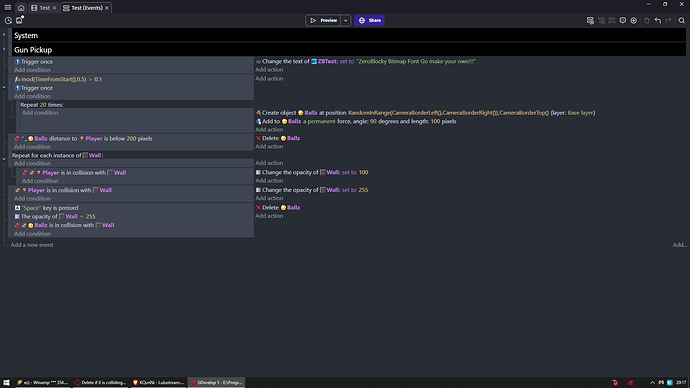Open the hamburger main menu
Viewport: 690px width, 388px height.
pos(8,7)
